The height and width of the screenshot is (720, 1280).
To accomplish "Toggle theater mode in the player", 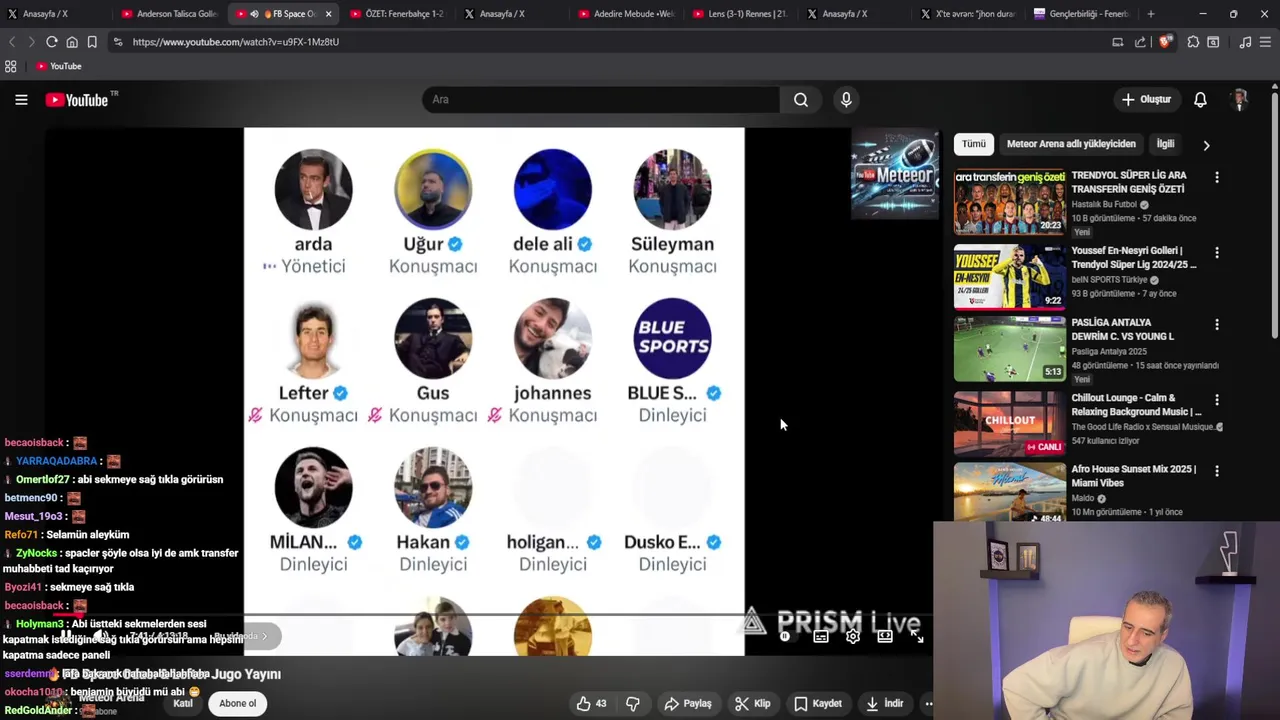I will 885,636.
